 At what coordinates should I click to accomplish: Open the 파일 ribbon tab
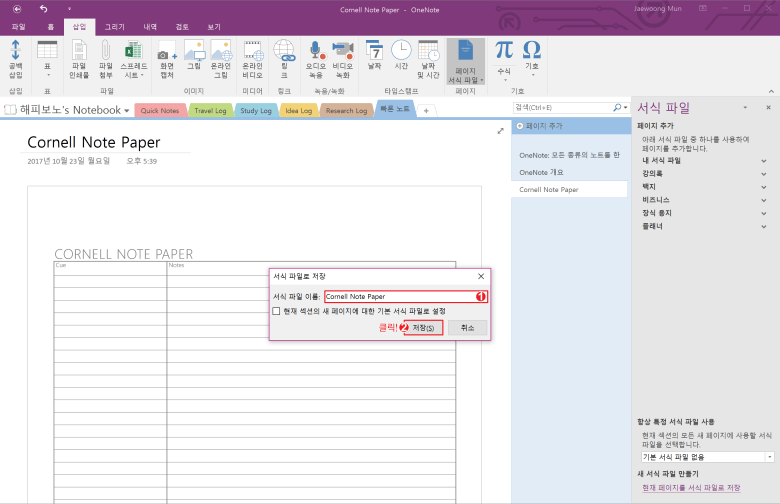pyautogui.click(x=18, y=27)
